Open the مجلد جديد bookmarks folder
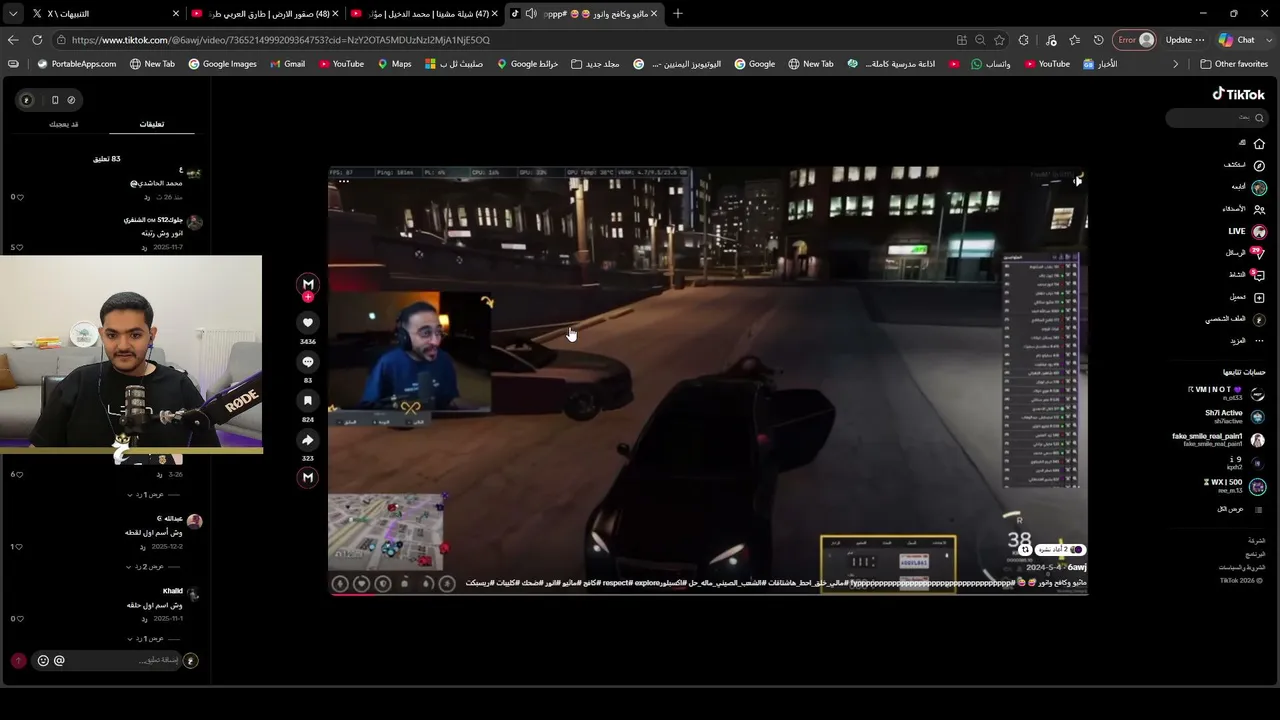Screen dimensions: 1280x720 [595, 64]
